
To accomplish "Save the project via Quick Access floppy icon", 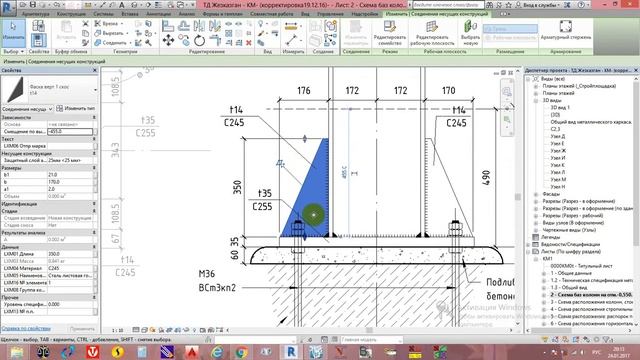I will [33, 5].
